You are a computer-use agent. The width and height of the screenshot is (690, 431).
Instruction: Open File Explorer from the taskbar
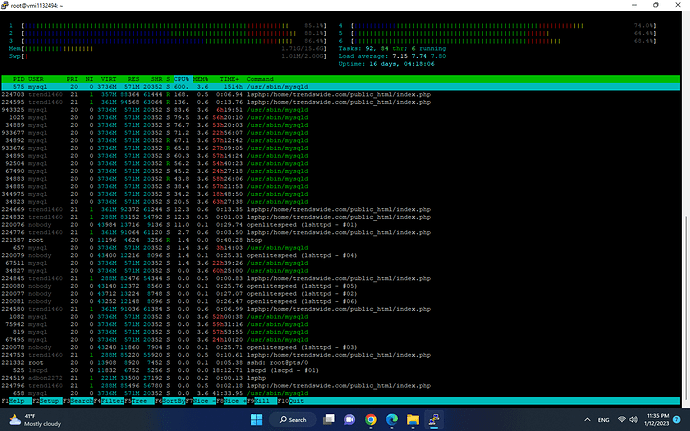[413, 420]
